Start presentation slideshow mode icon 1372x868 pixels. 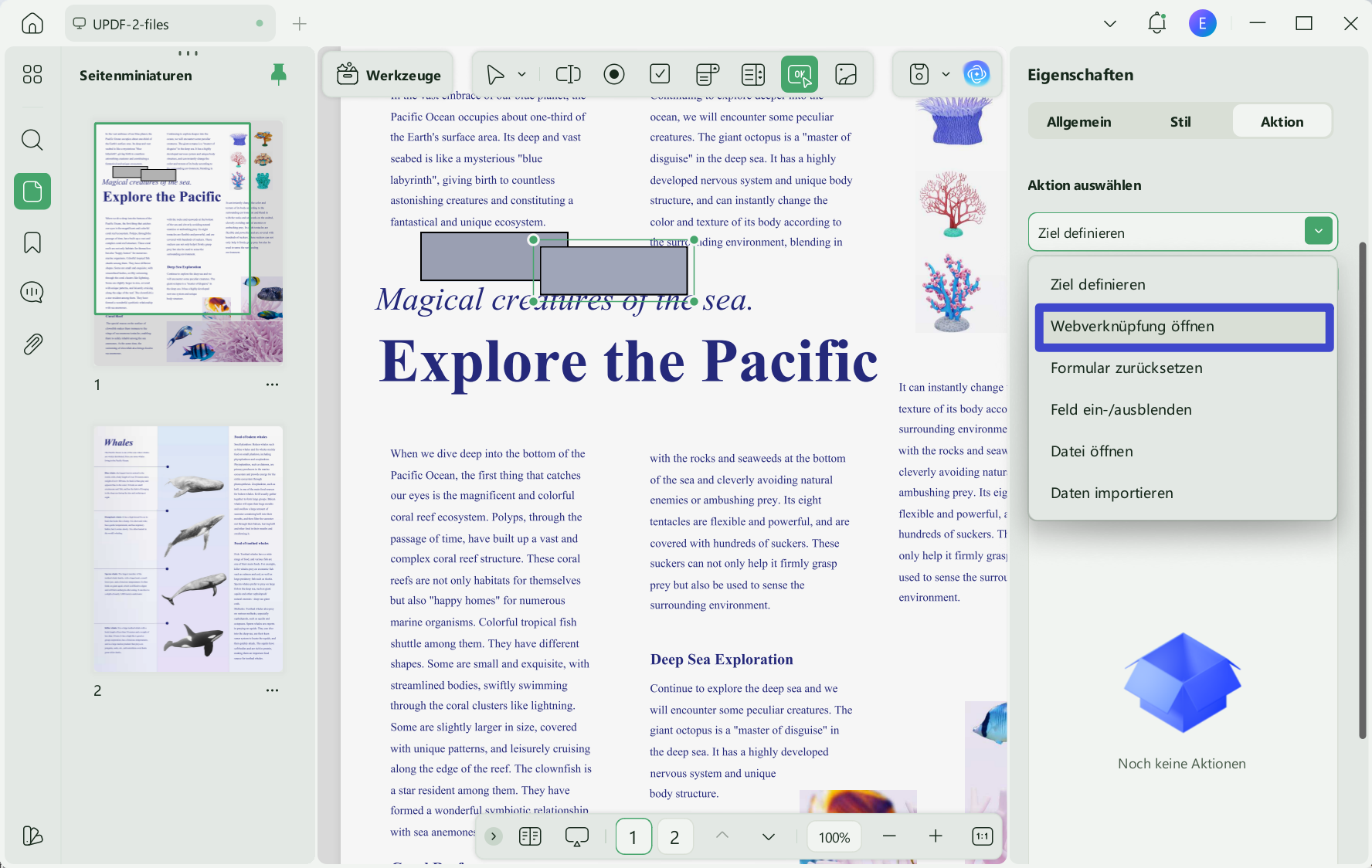coord(577,836)
